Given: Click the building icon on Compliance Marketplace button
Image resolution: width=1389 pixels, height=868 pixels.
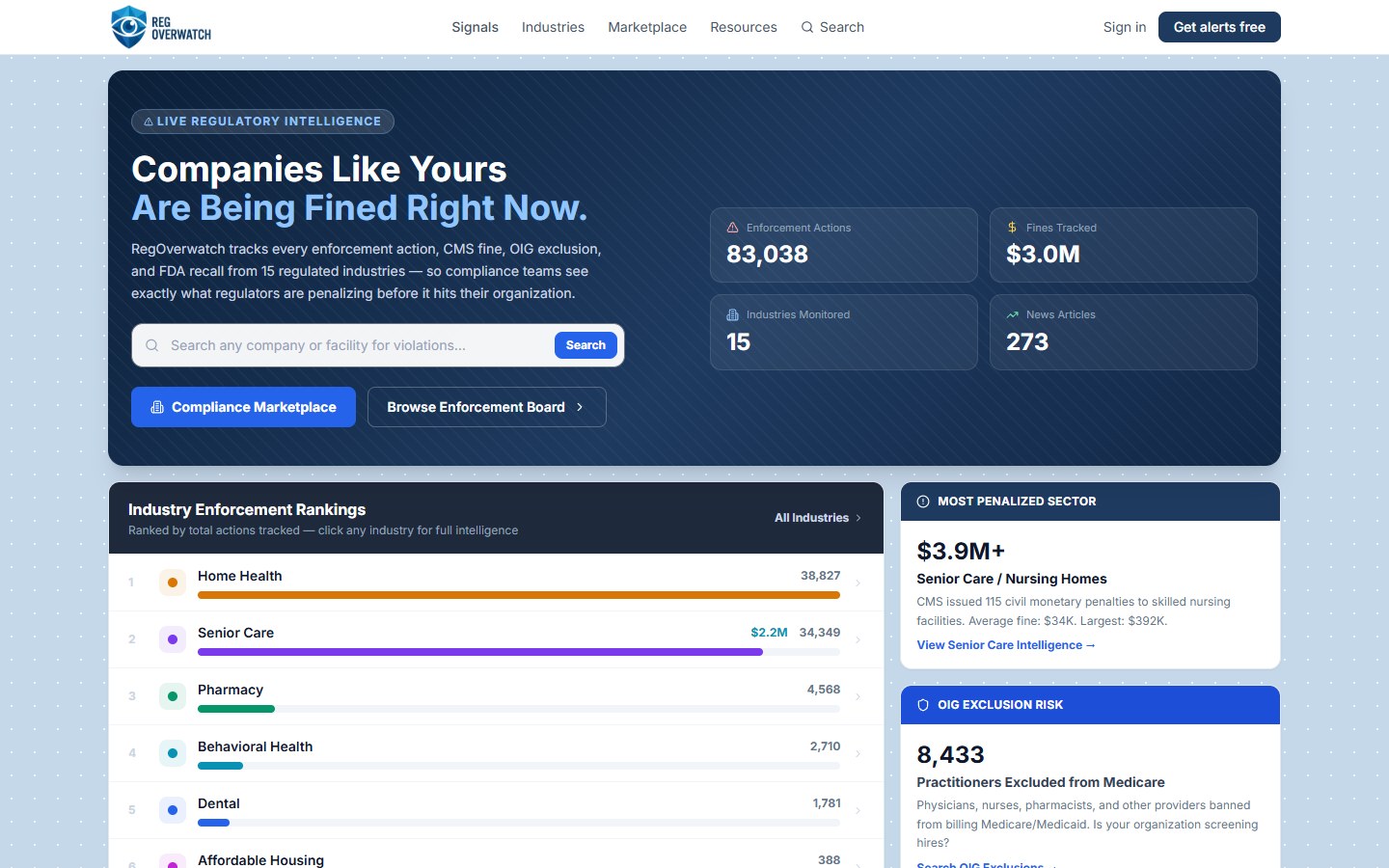Looking at the screenshot, I should pyautogui.click(x=157, y=407).
